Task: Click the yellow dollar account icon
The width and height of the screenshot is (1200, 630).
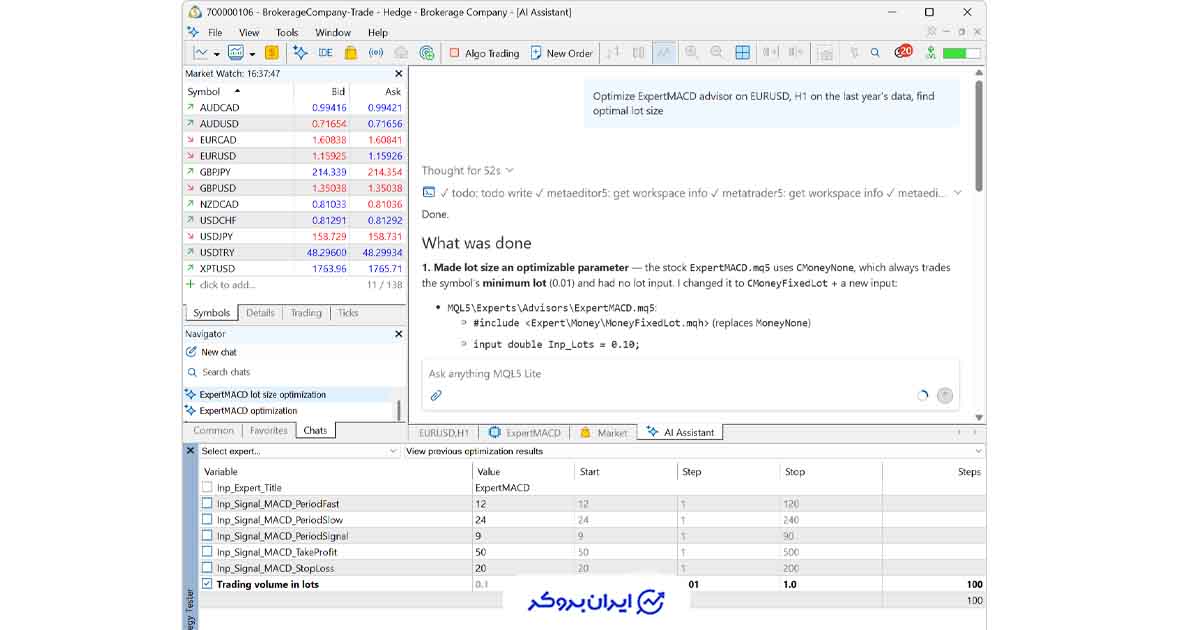Action: pyautogui.click(x=271, y=53)
